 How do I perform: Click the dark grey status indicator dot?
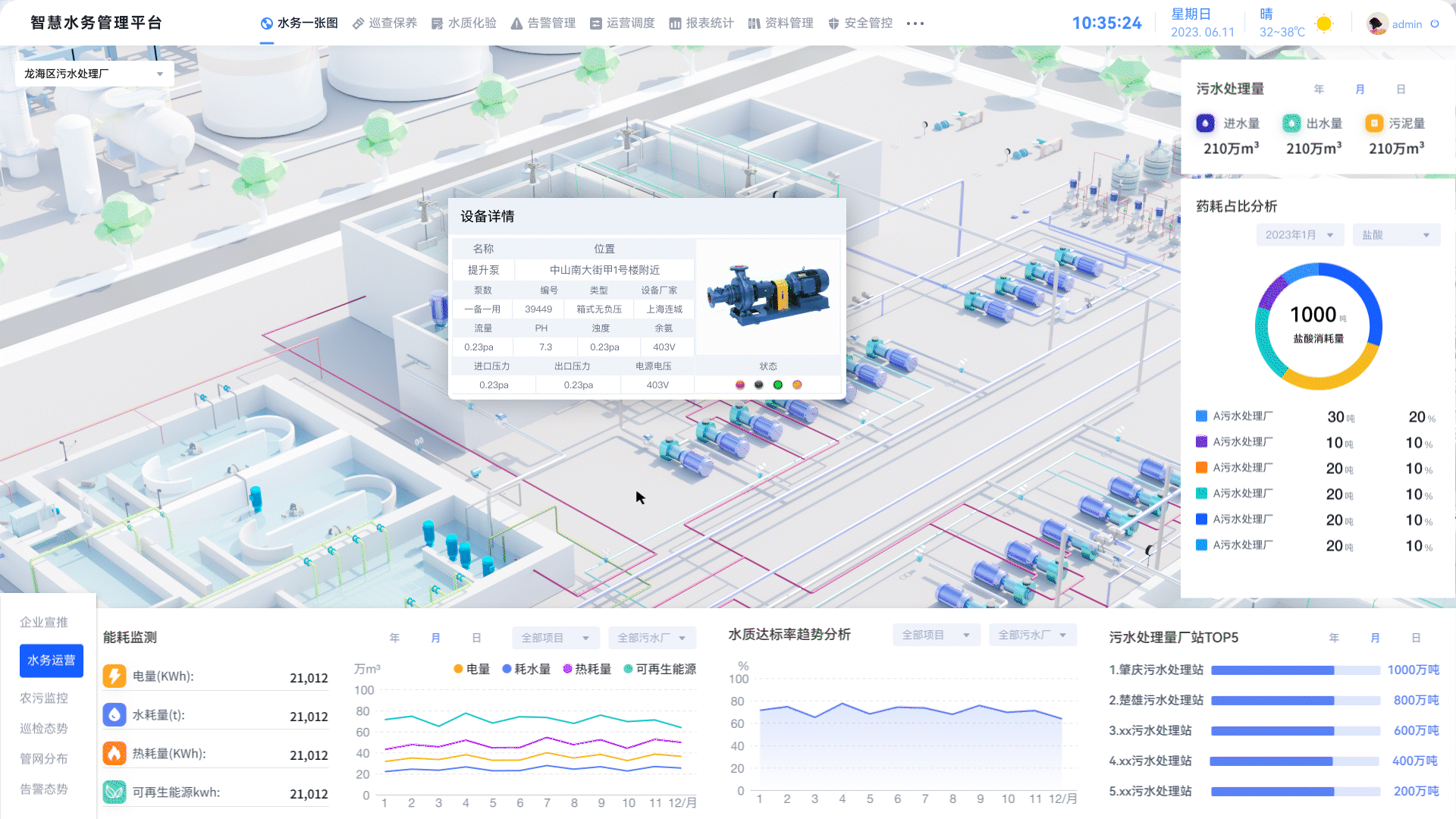[758, 384]
